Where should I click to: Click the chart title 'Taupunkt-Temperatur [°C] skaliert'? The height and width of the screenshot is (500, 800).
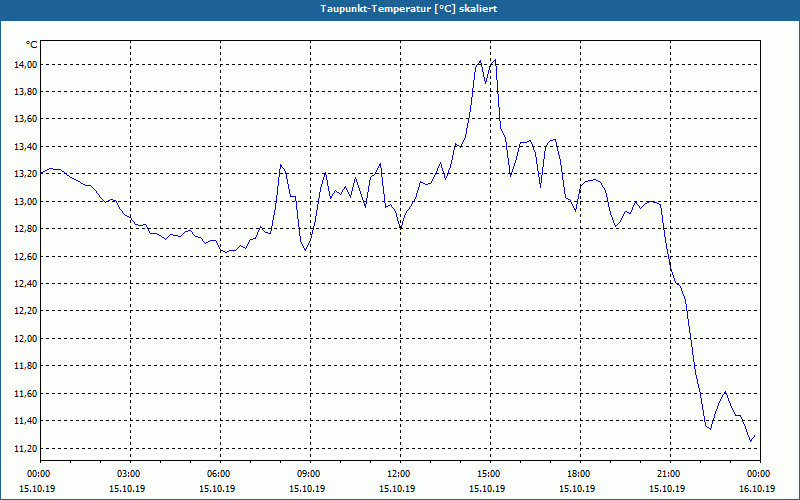click(409, 9)
